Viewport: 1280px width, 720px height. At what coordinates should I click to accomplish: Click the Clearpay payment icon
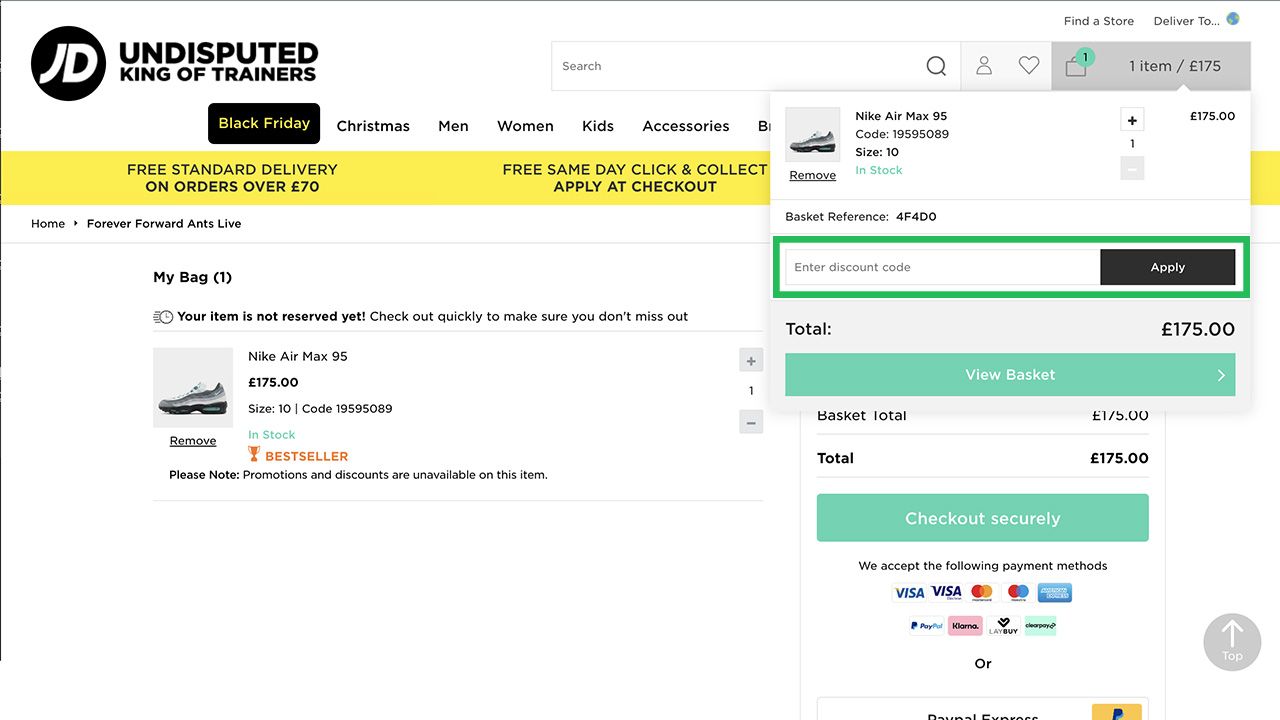pos(1040,626)
